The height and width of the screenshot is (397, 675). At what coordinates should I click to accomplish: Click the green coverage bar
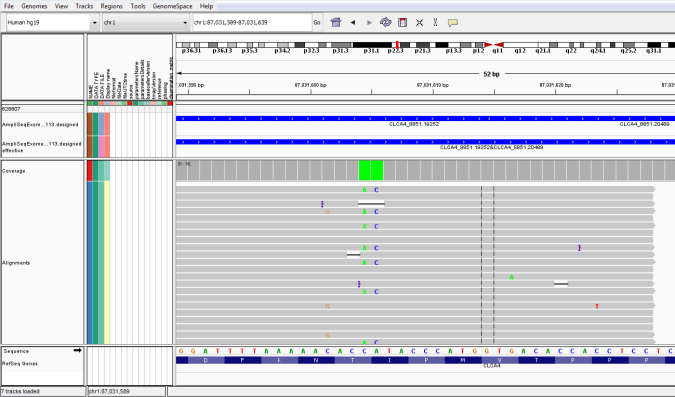point(371,170)
